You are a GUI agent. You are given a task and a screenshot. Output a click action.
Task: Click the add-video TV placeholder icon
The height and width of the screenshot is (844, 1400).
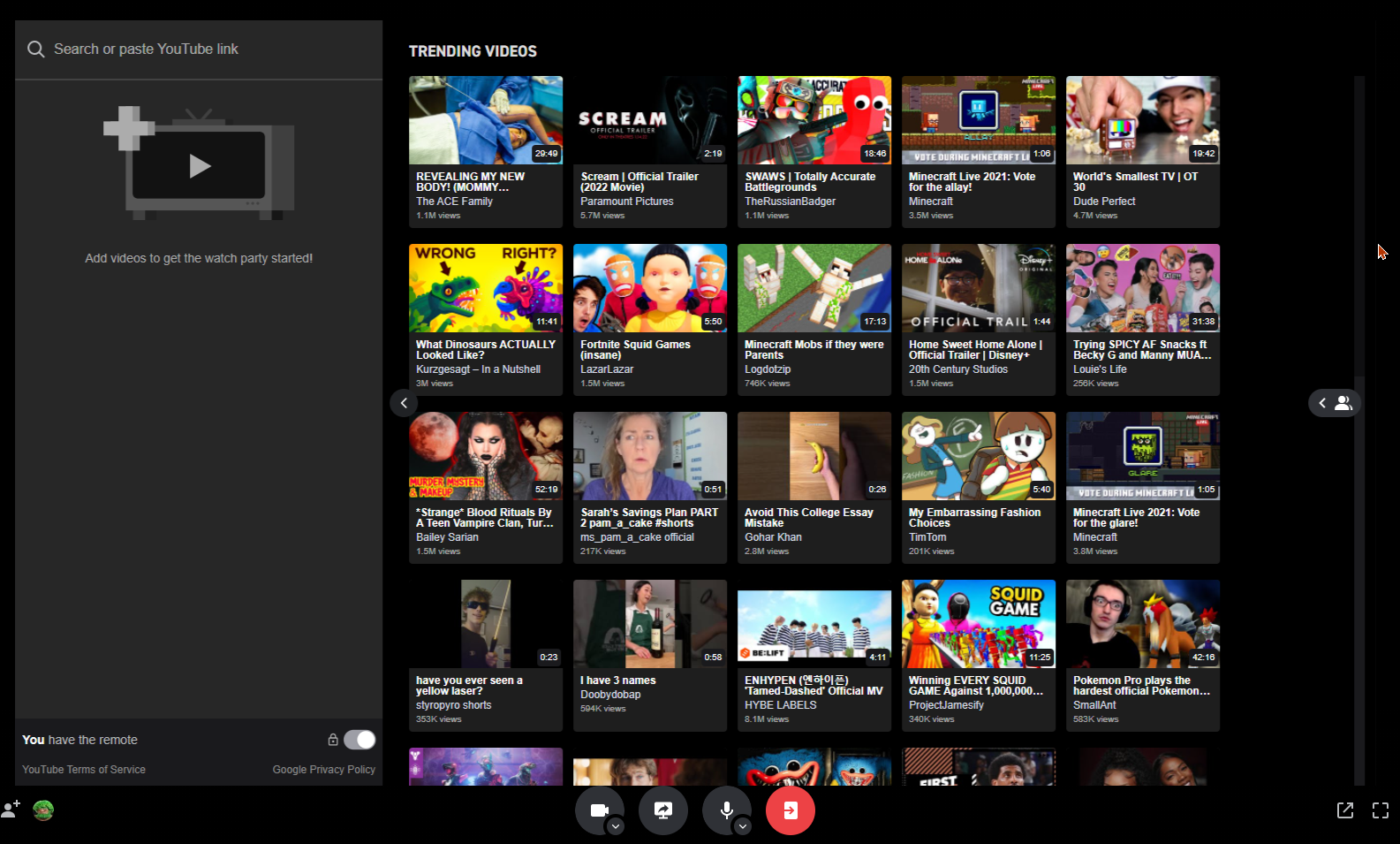click(x=199, y=163)
